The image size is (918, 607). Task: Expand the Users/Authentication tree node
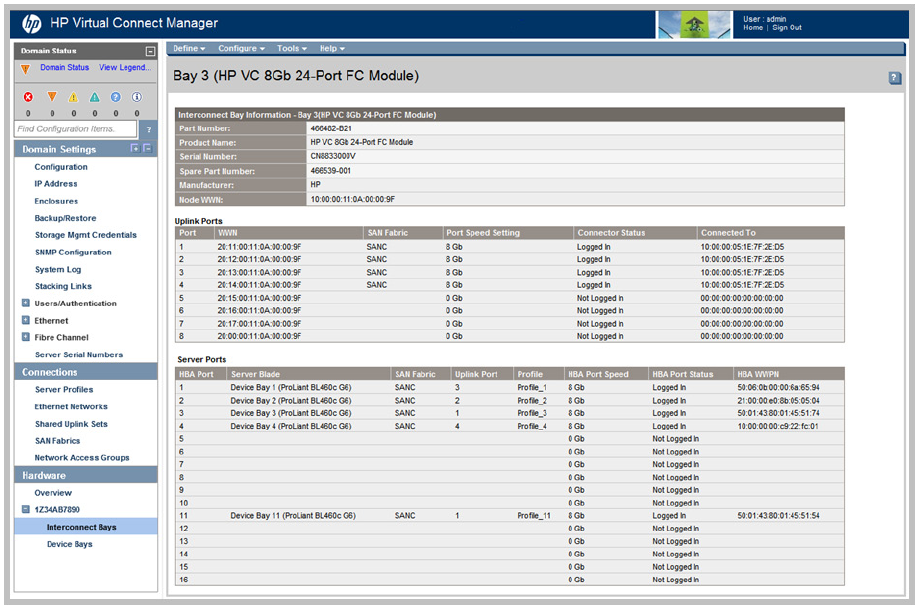point(25,303)
